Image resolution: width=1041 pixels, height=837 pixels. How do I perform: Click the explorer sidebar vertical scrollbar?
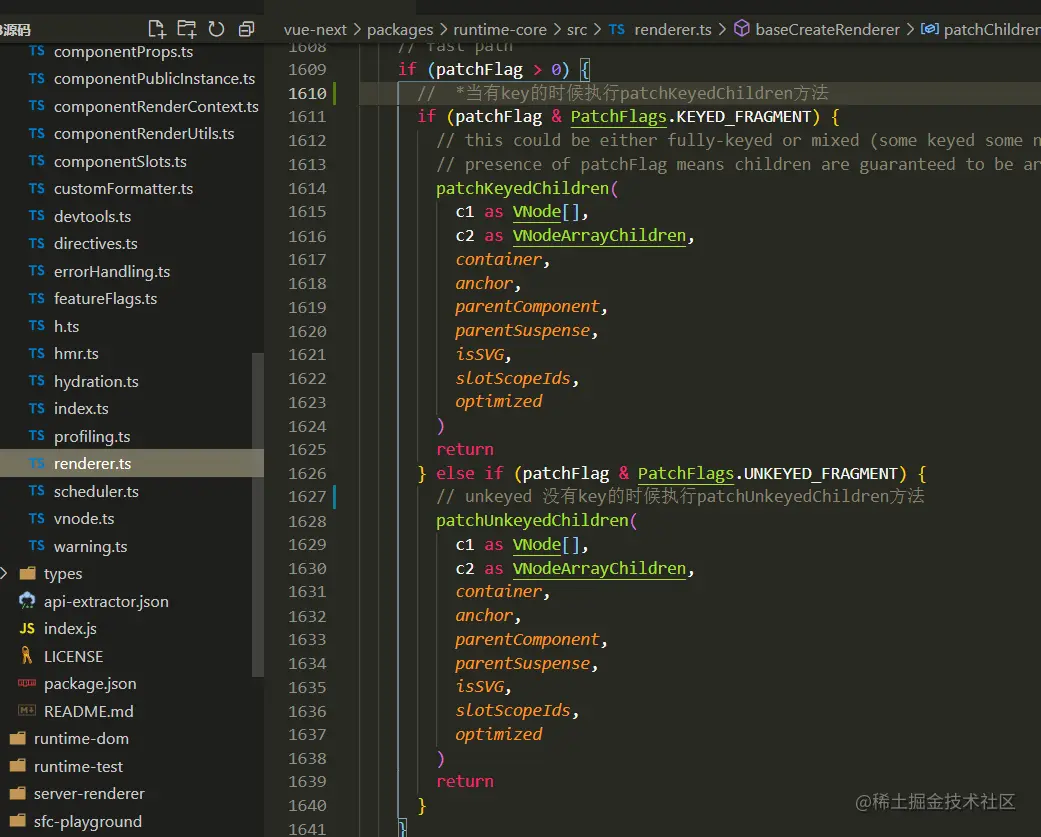[x=258, y=514]
